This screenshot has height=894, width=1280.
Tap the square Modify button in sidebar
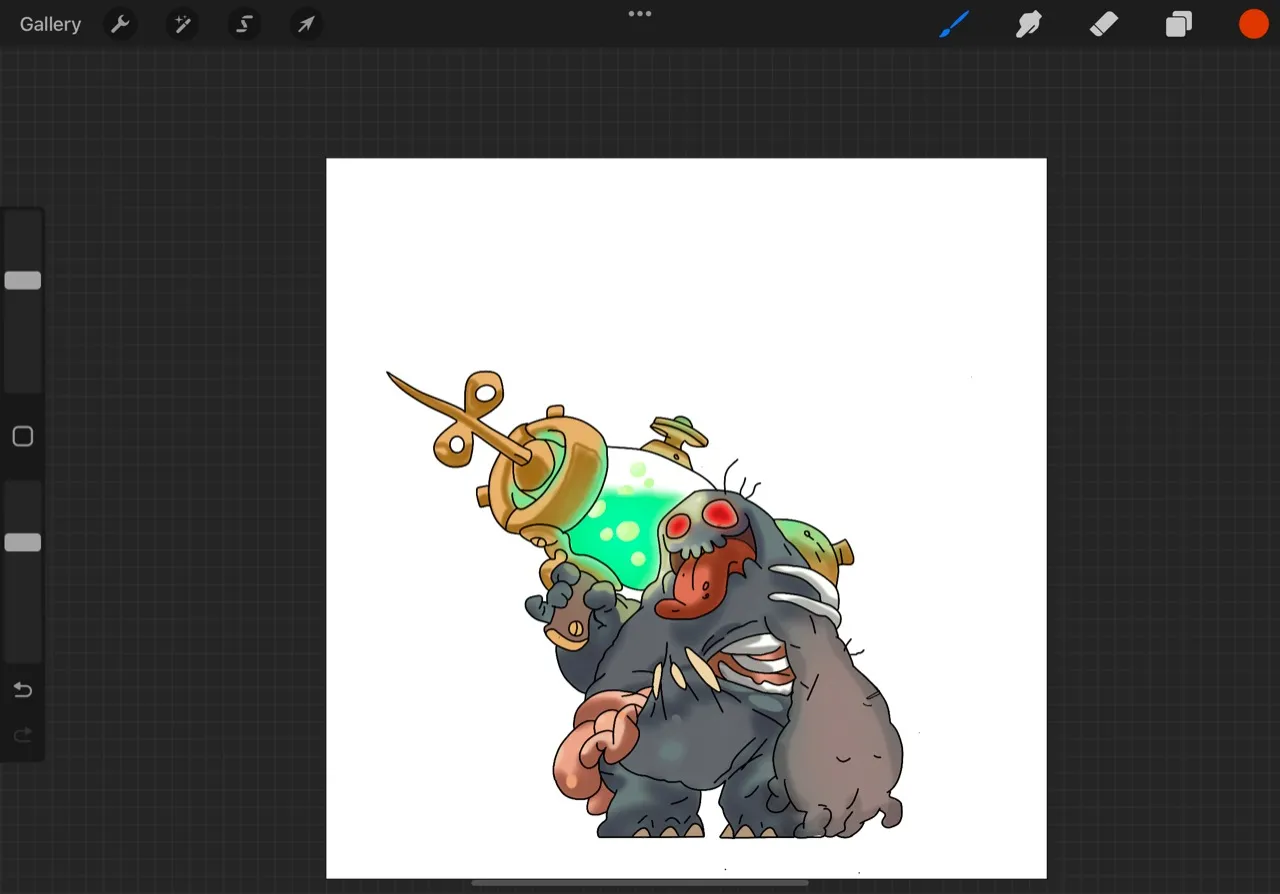pyautogui.click(x=23, y=437)
